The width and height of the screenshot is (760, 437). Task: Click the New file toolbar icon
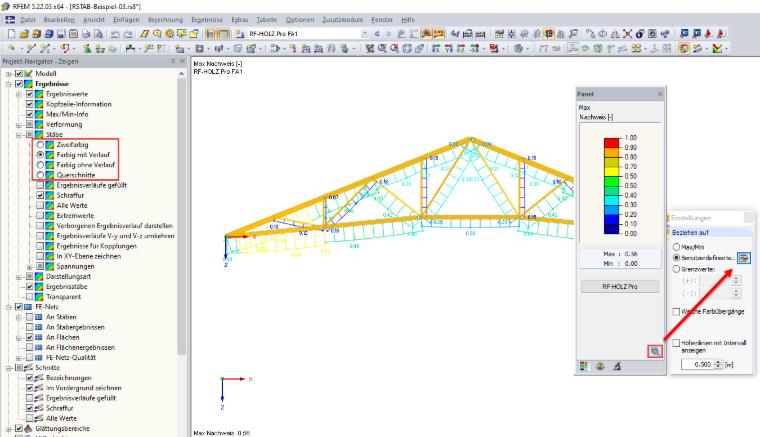pos(12,34)
